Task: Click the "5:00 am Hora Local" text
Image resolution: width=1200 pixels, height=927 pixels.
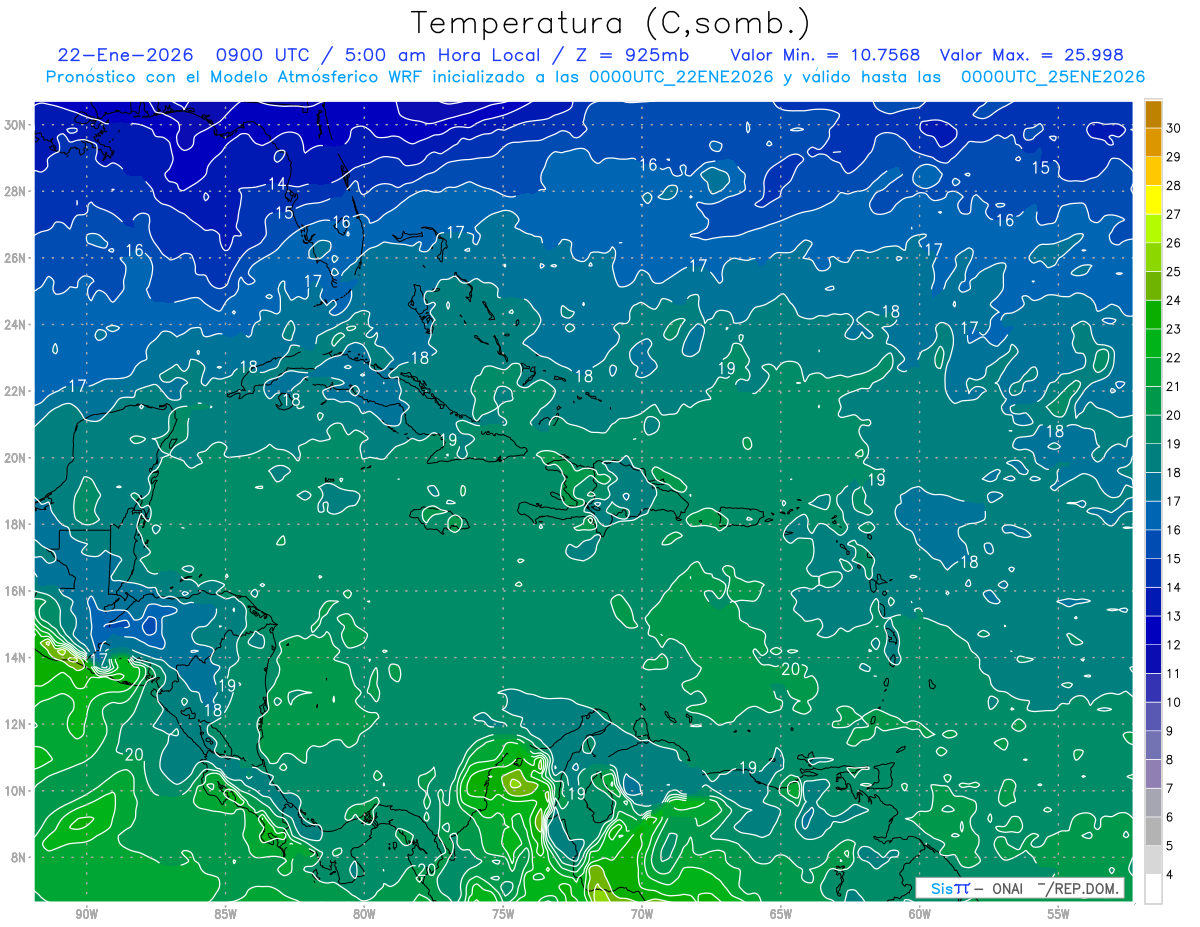Action: point(443,55)
